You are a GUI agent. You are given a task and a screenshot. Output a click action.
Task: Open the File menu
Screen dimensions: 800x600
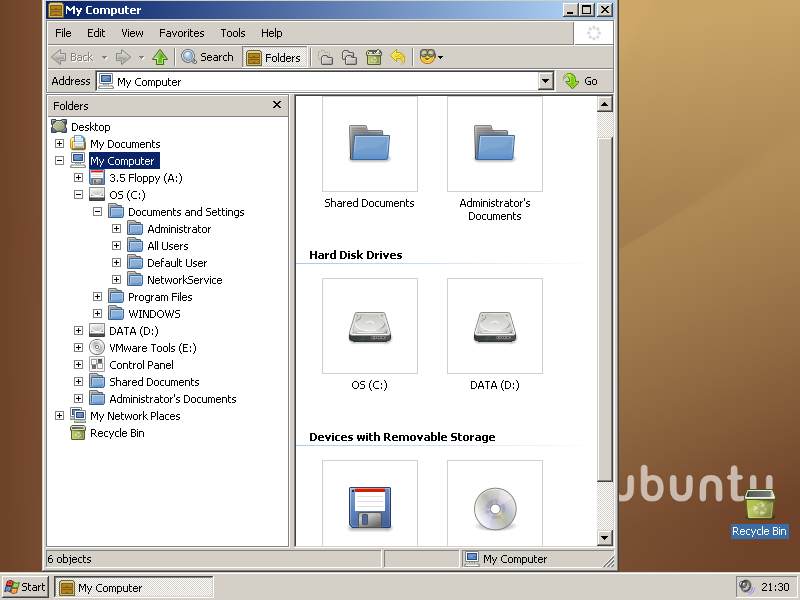tap(63, 33)
